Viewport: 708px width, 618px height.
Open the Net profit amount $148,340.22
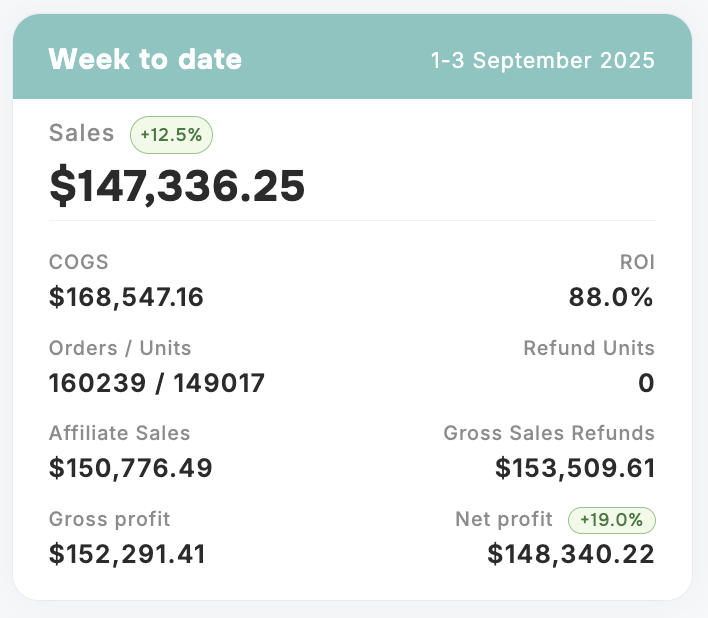(571, 554)
